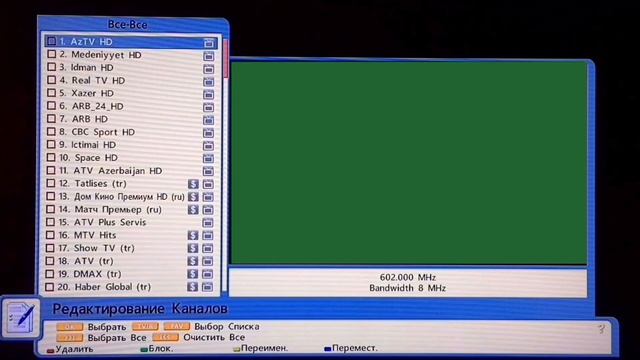Tick the checkbox for 4. Real TV HD
640x360 pixels.
tap(51, 80)
